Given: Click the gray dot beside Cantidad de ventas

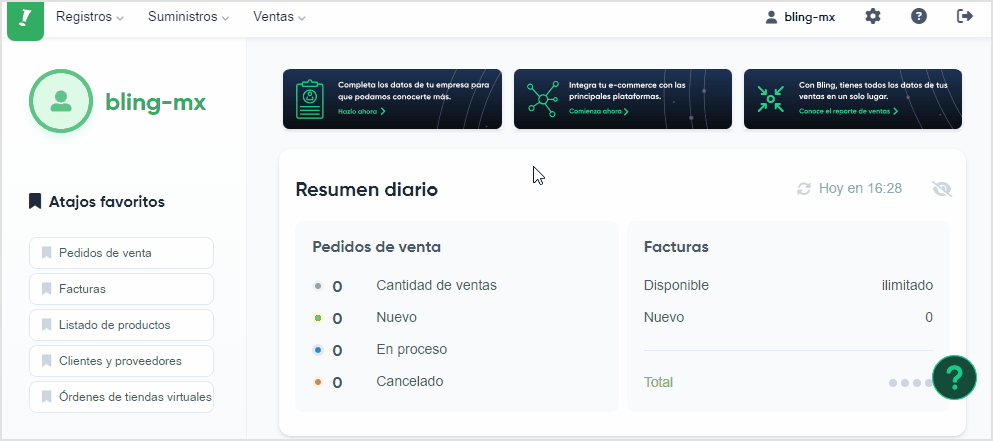Looking at the screenshot, I should point(319,286).
